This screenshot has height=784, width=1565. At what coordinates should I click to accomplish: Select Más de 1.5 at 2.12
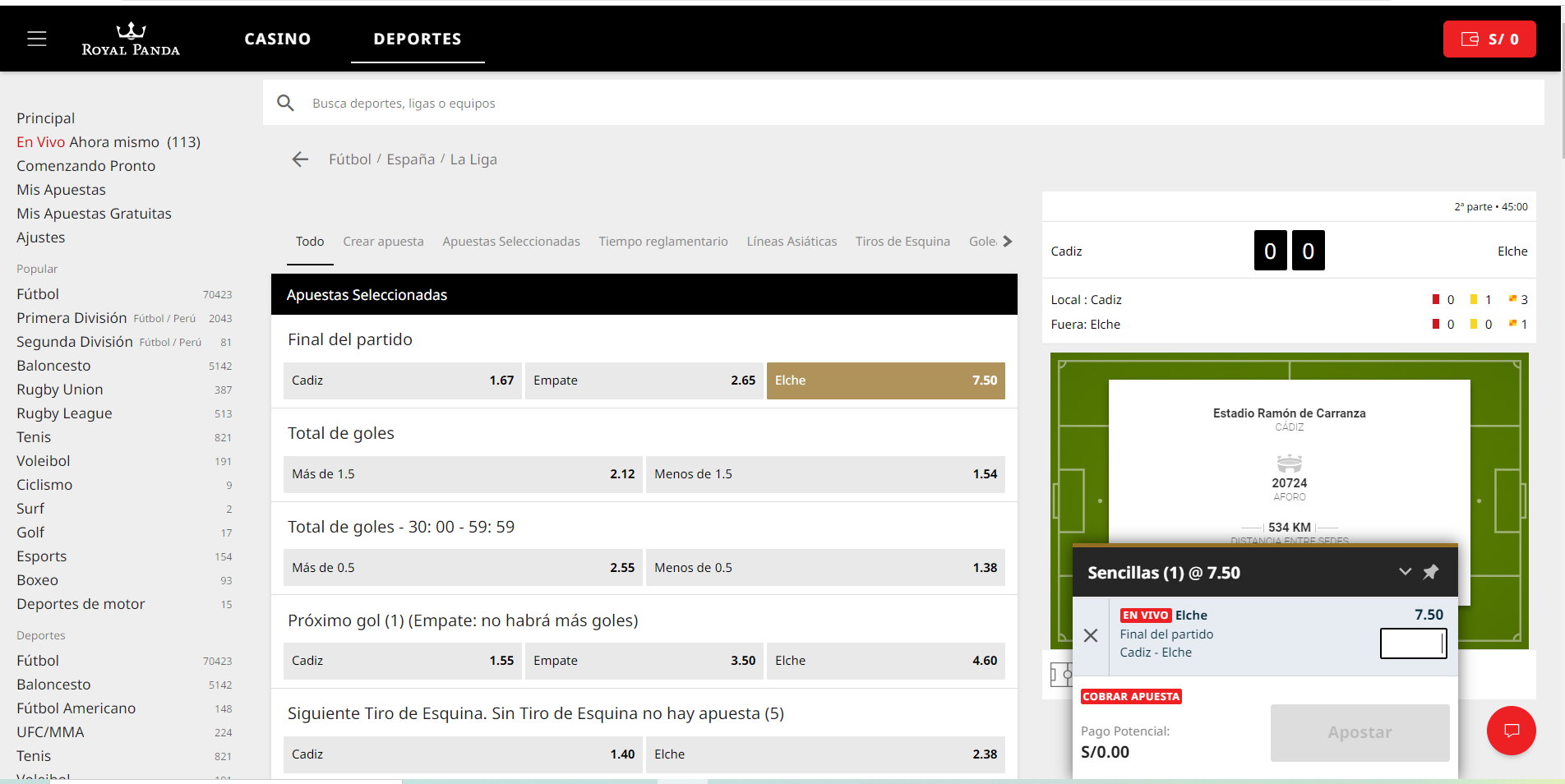(463, 474)
